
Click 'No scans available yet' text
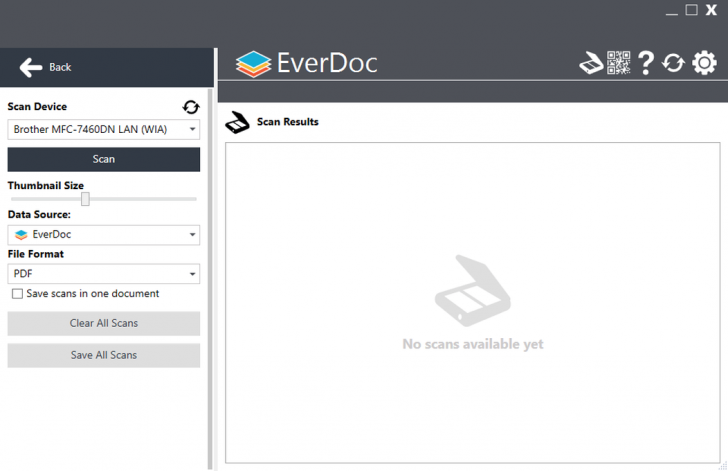point(473,344)
